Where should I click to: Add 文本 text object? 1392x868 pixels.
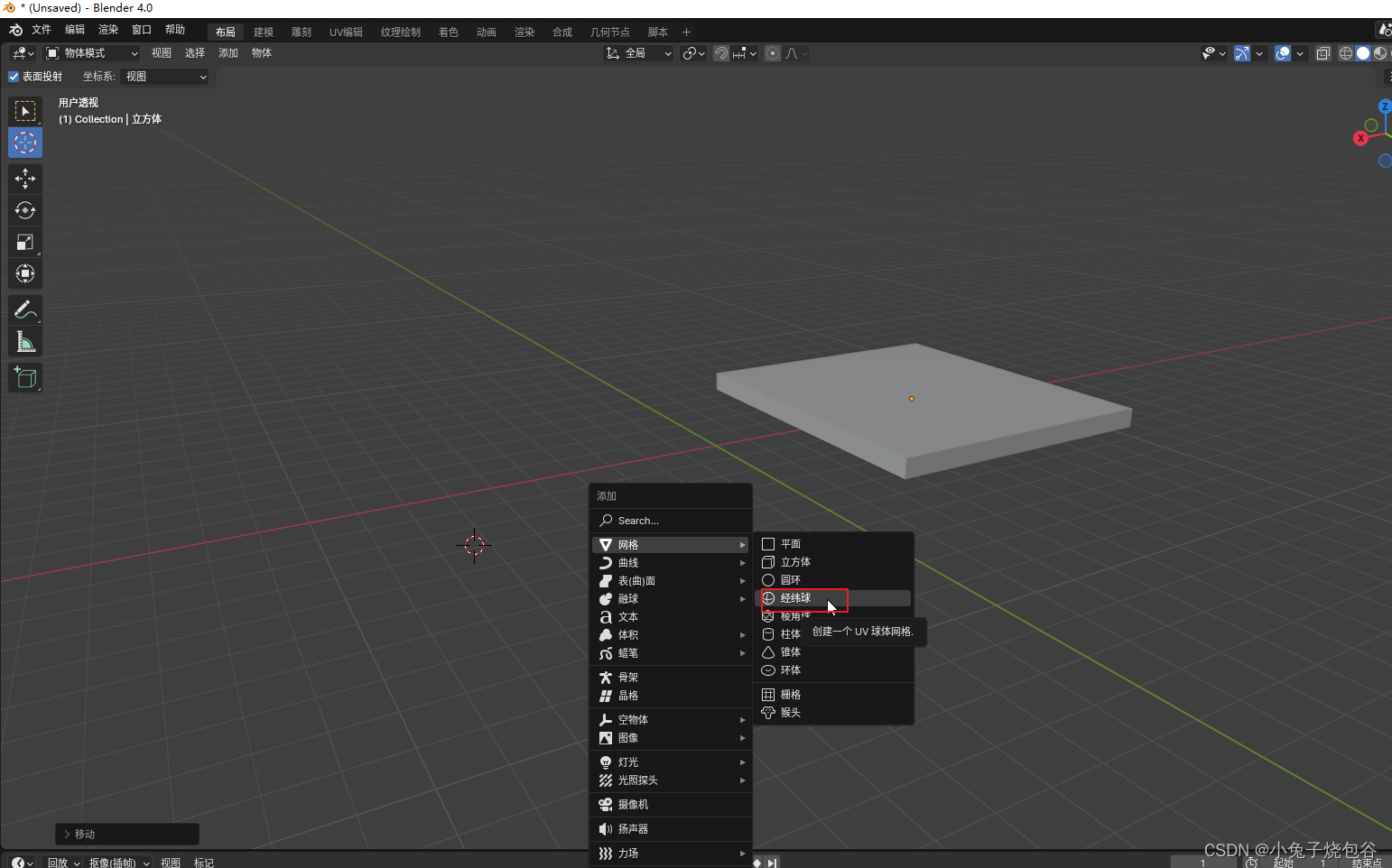click(x=671, y=617)
